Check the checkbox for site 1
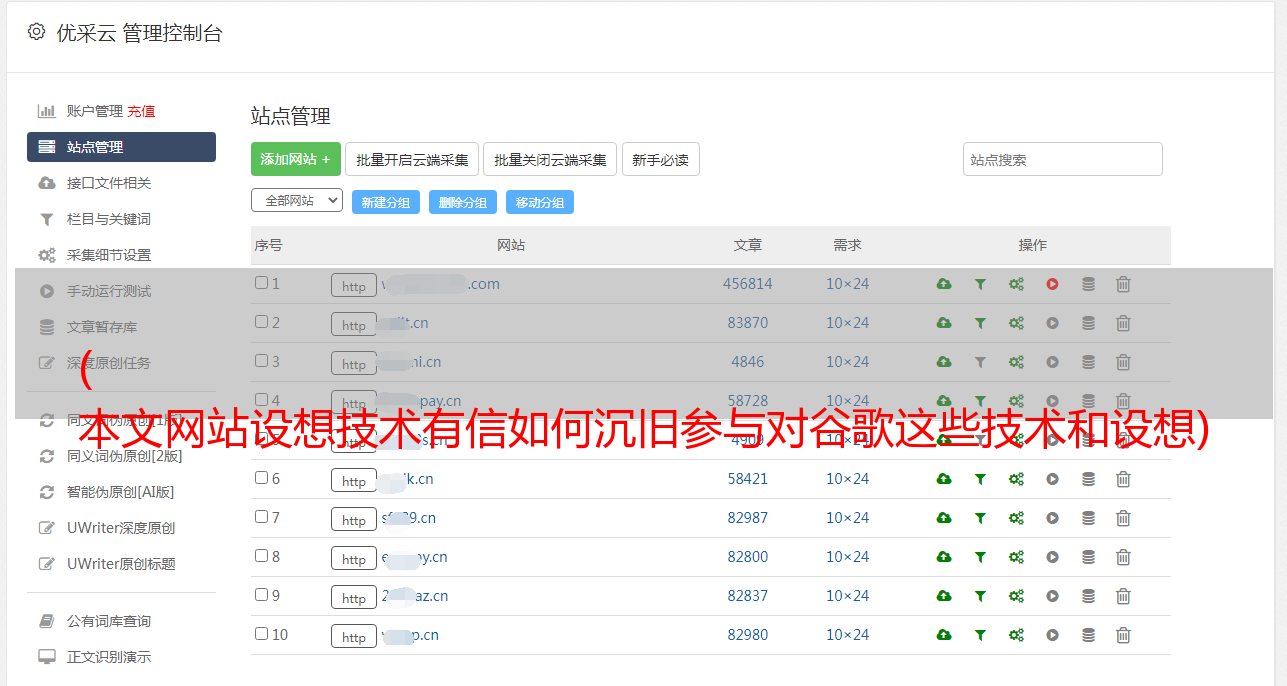The height and width of the screenshot is (686, 1287). click(261, 283)
